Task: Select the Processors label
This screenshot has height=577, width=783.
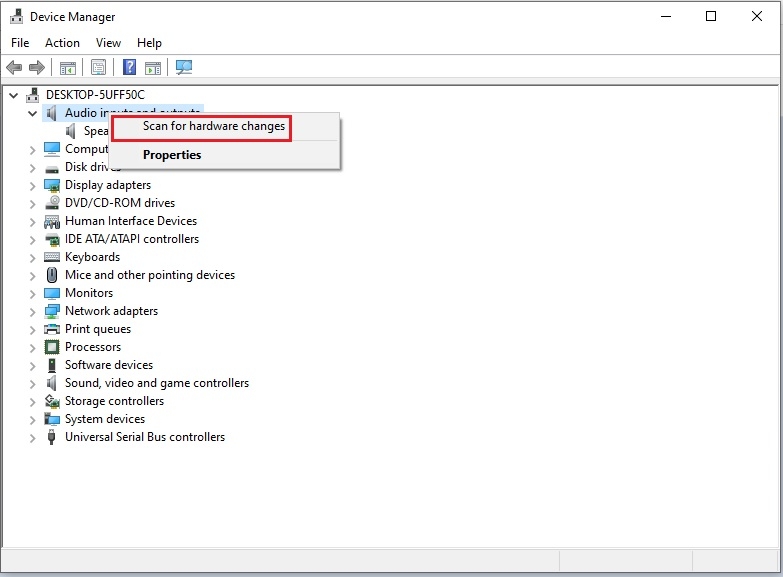Action: click(x=93, y=347)
